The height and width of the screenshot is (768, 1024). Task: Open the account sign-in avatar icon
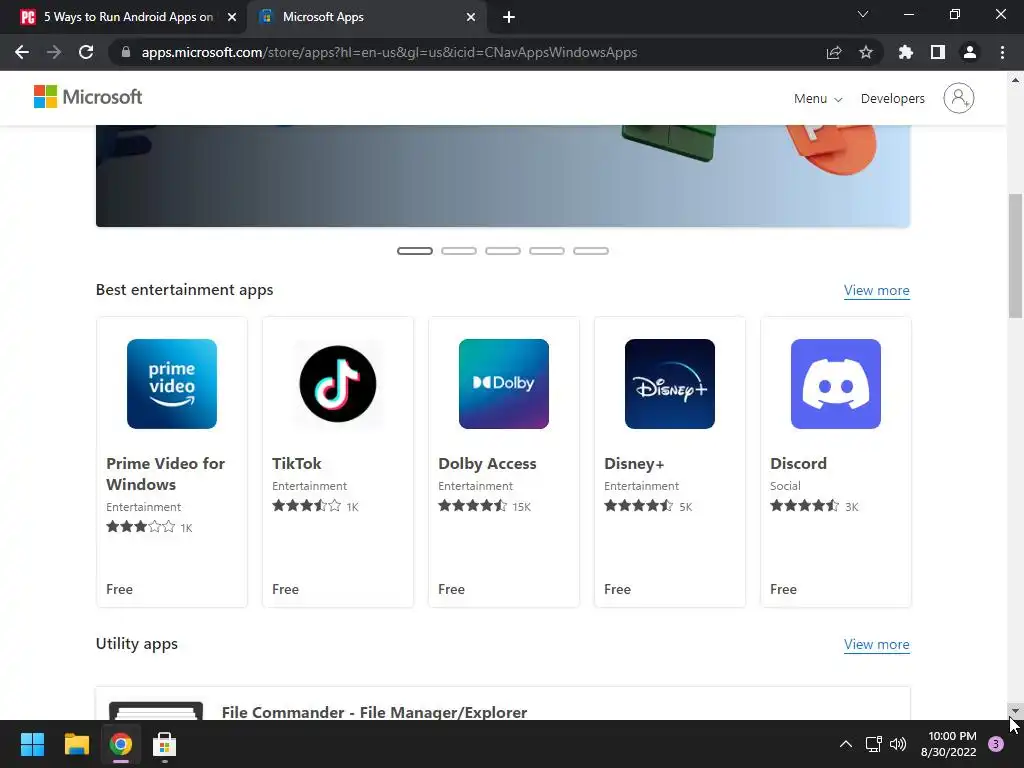point(958,98)
